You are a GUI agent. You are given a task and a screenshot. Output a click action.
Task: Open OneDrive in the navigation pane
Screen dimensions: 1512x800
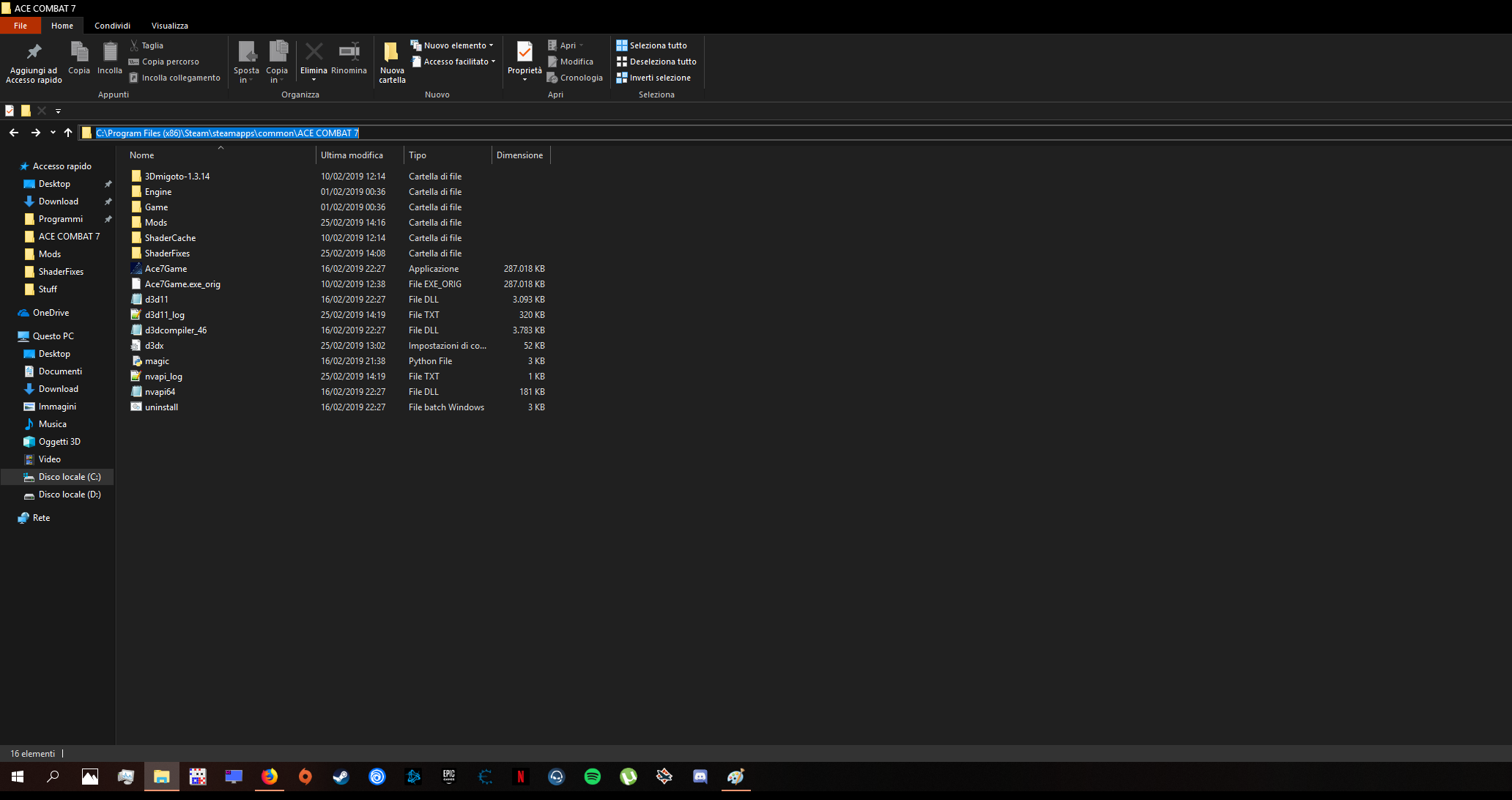tap(51, 313)
